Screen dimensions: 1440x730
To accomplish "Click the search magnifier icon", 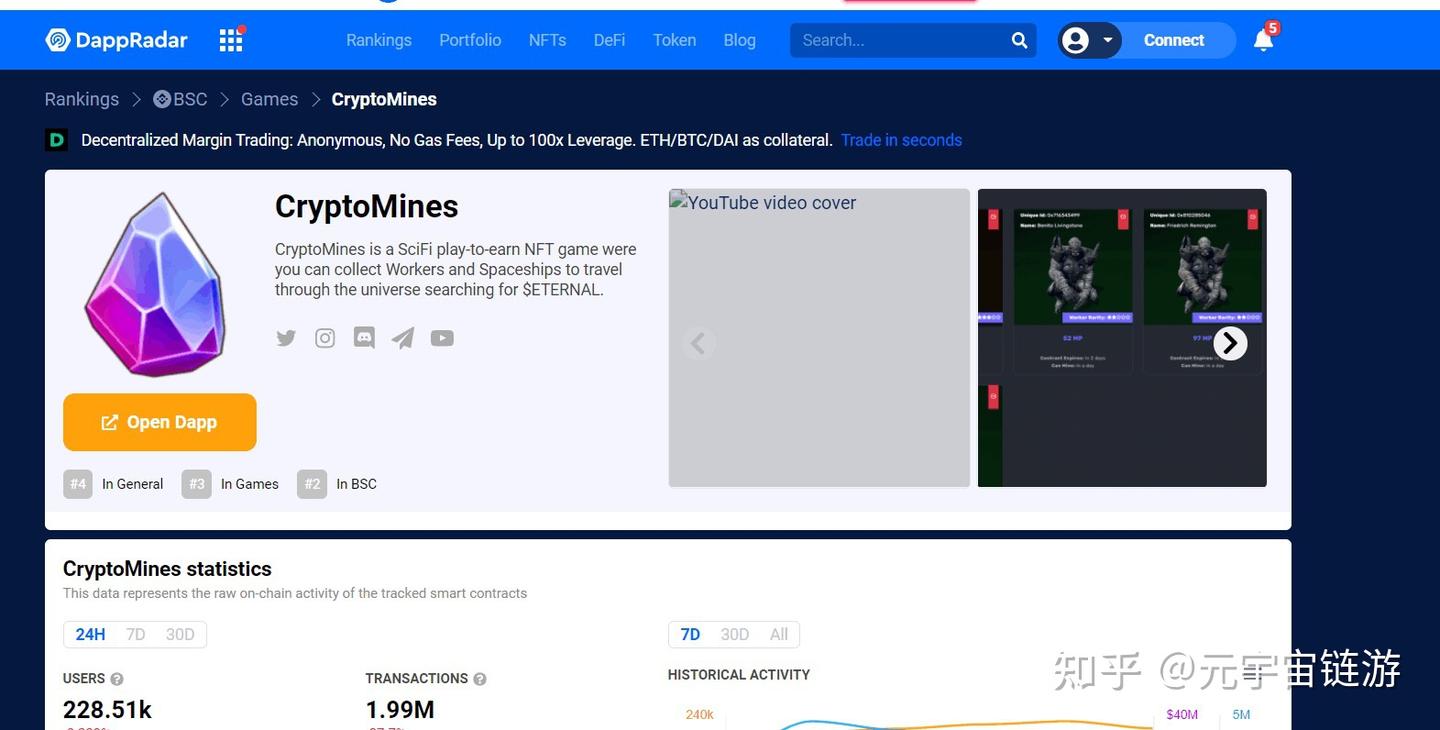I will coord(1019,40).
